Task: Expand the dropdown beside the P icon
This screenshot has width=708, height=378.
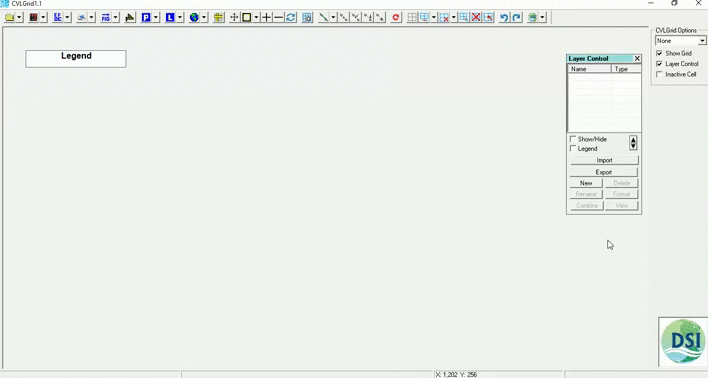Action: click(x=156, y=18)
